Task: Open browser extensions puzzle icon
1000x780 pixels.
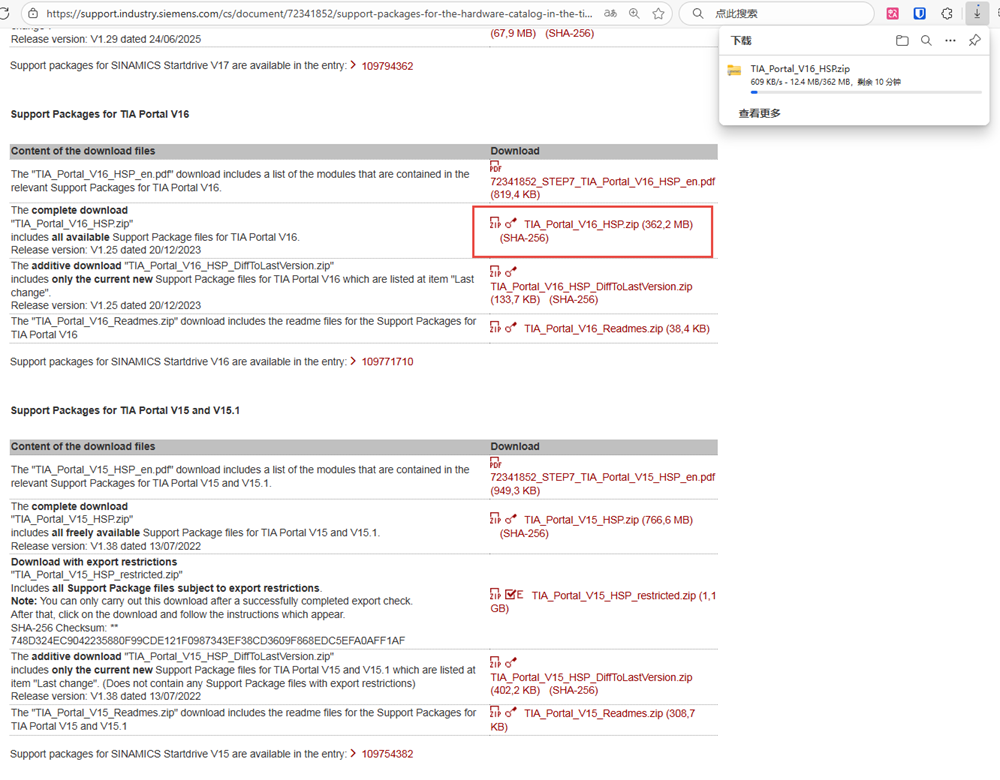Action: 947,13
